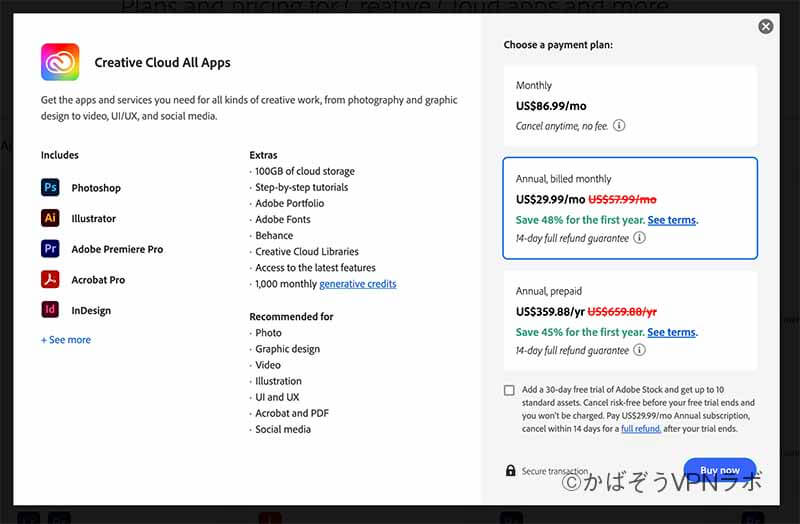This screenshot has height=524, width=800.
Task: Click 'Video' under Recommended for
Action: (x=268, y=365)
